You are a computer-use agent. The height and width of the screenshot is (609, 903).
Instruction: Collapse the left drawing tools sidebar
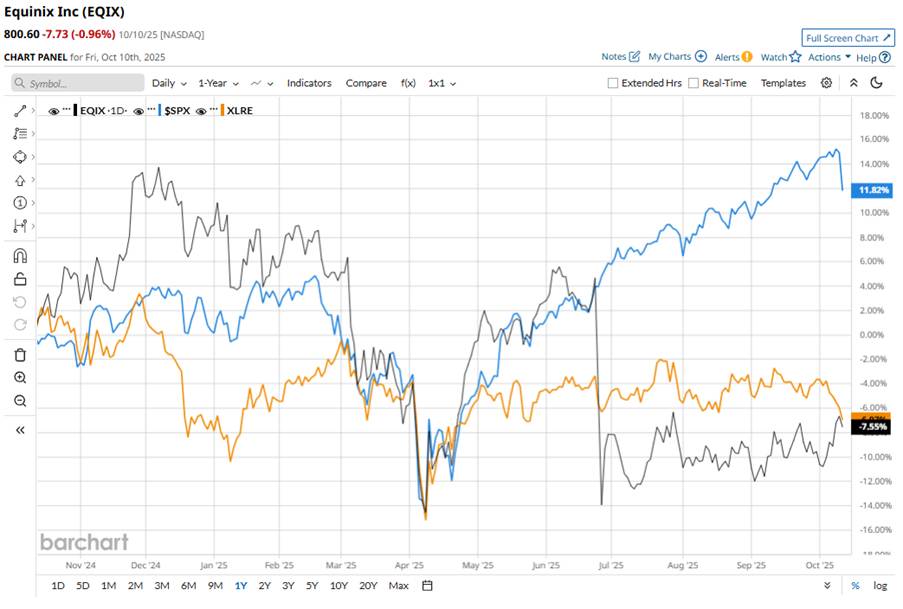click(20, 429)
